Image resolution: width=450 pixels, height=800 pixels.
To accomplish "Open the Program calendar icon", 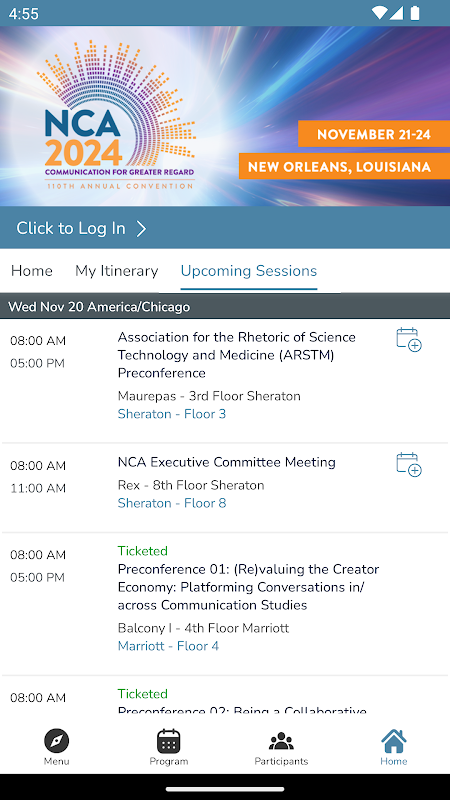I will (168, 741).
